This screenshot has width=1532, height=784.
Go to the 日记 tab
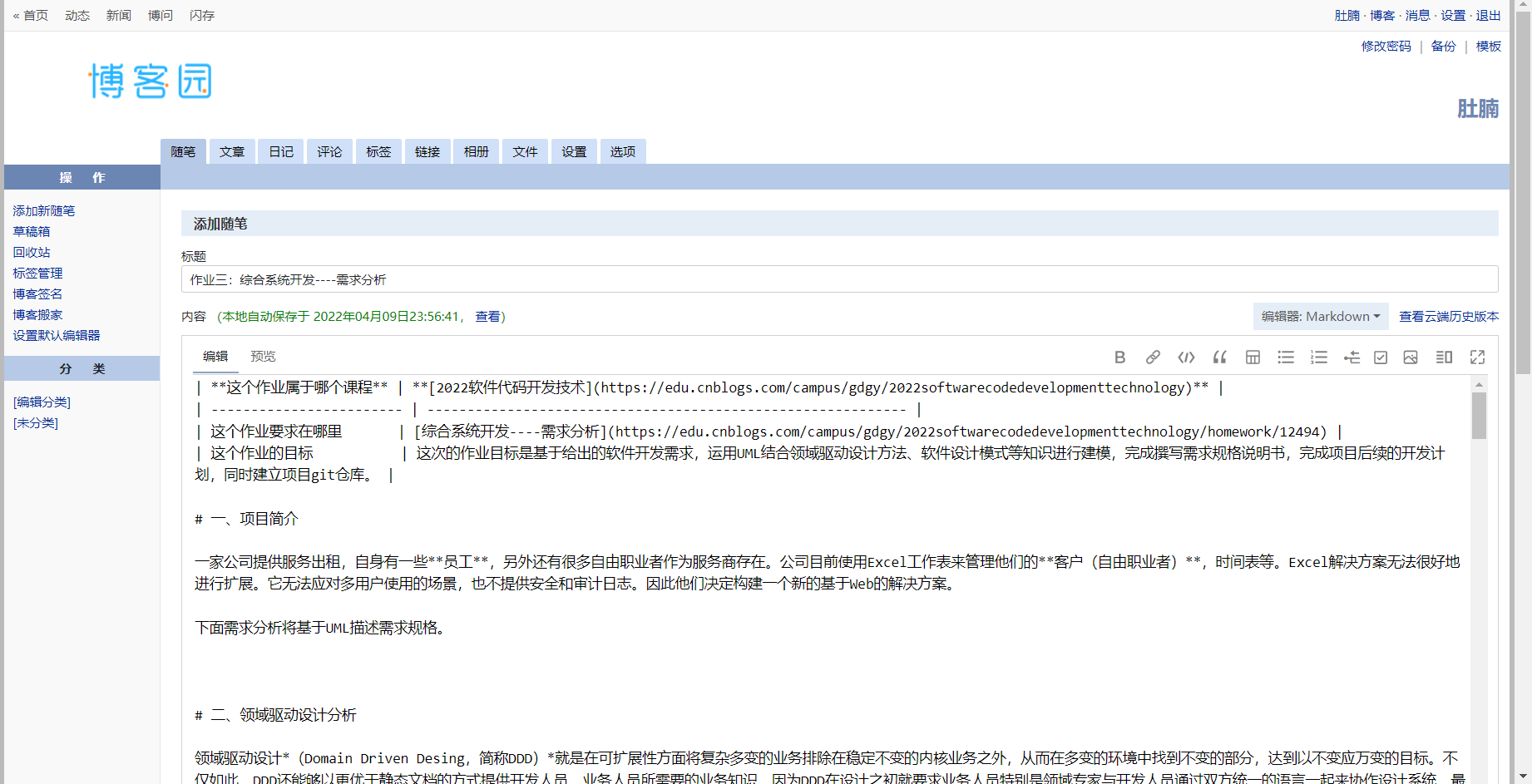pyautogui.click(x=281, y=151)
